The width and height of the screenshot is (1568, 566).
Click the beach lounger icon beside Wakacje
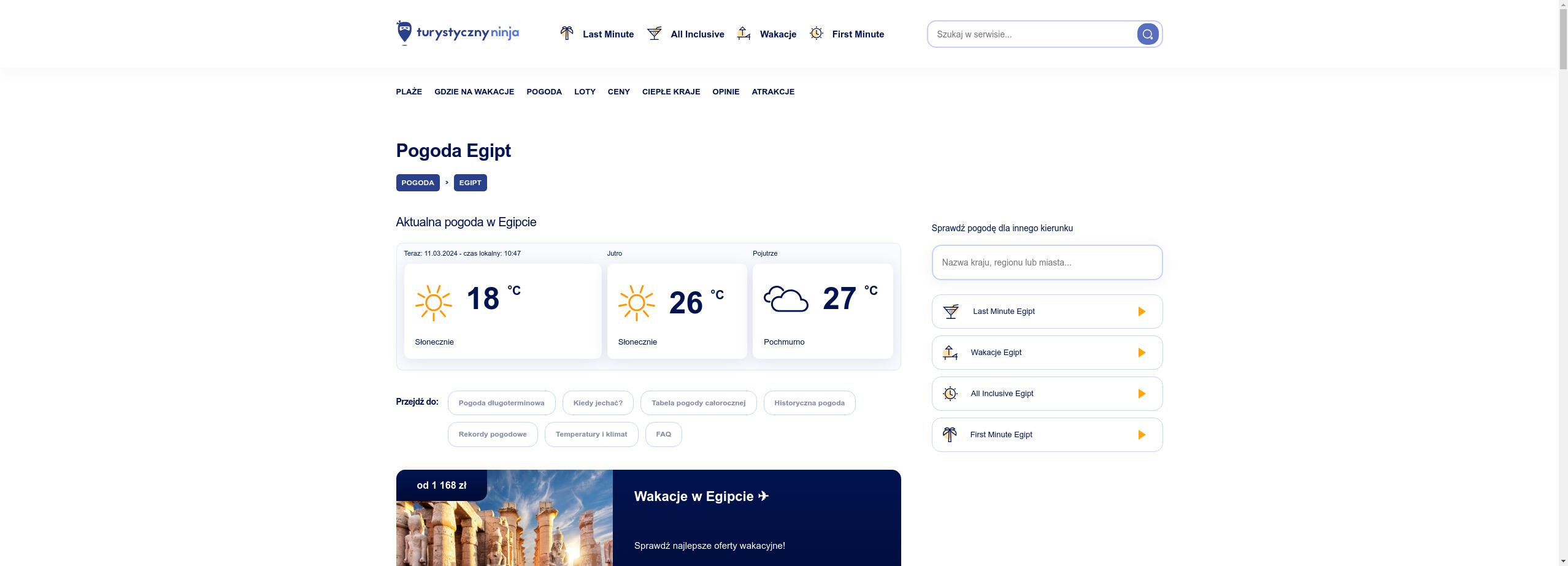coord(744,34)
